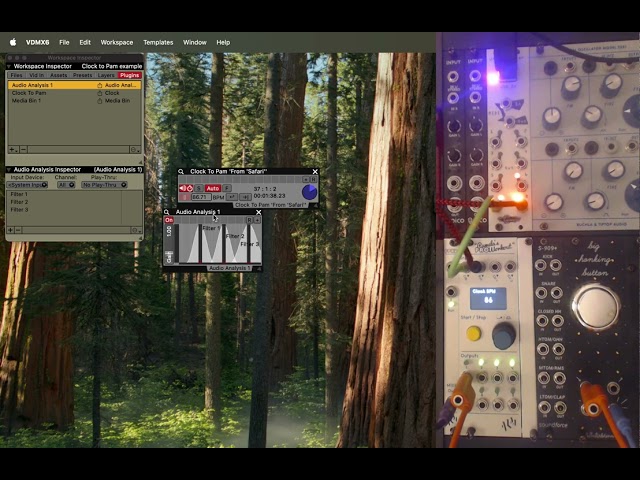Switch to the Vid In tab
Screen dimensions: 640x480
36,75
